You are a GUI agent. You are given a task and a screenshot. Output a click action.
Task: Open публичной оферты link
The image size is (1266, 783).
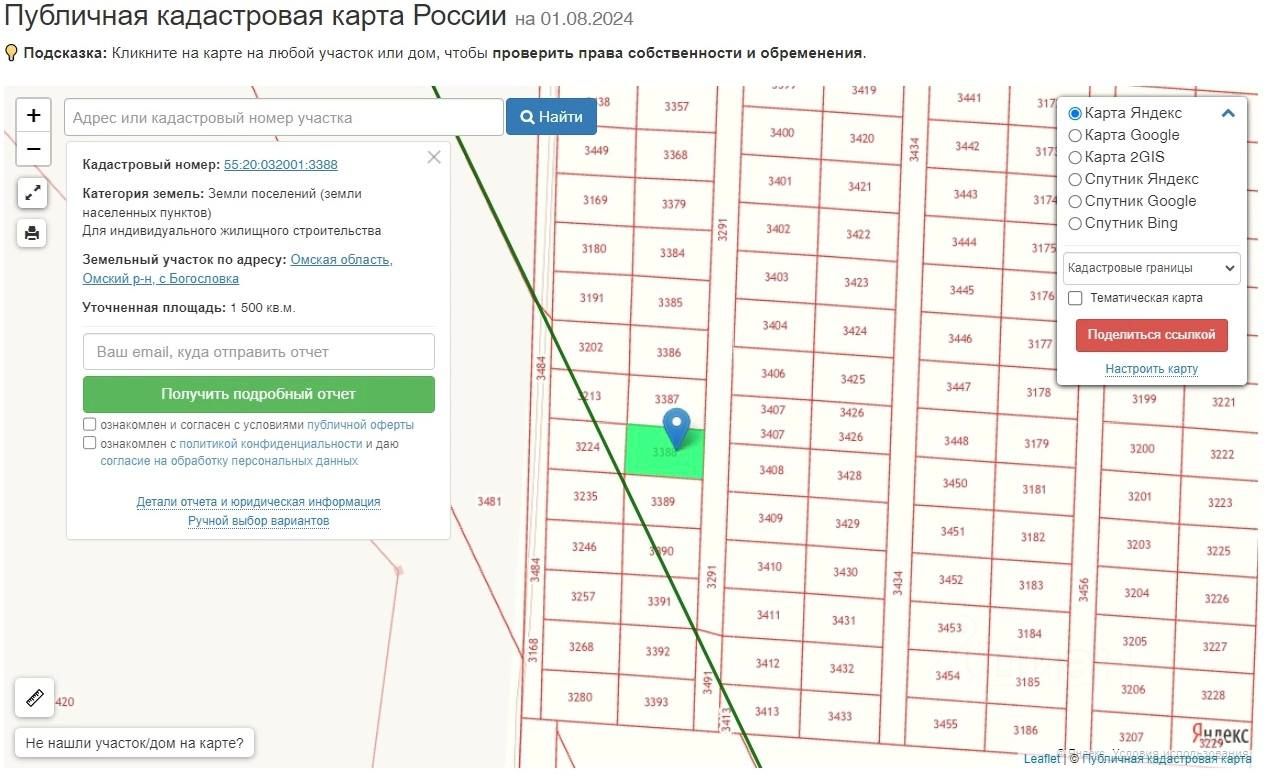[x=360, y=425]
